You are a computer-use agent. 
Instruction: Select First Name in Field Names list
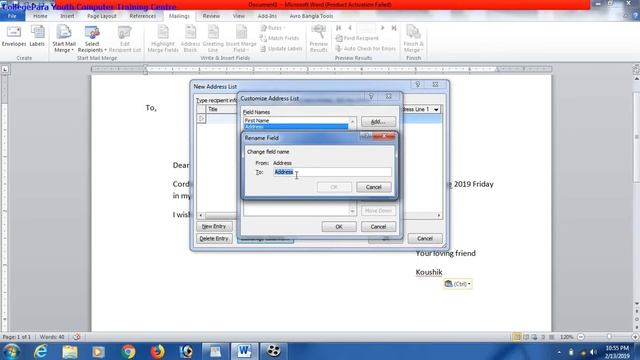pyautogui.click(x=296, y=120)
